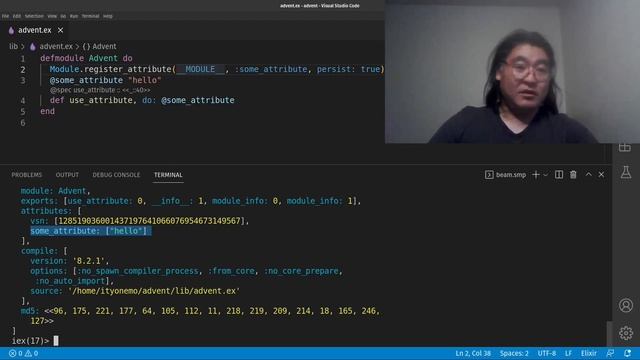Image resolution: width=640 pixels, height=360 pixels.
Task: Change indentation via Spaces: 2
Action: [514, 353]
